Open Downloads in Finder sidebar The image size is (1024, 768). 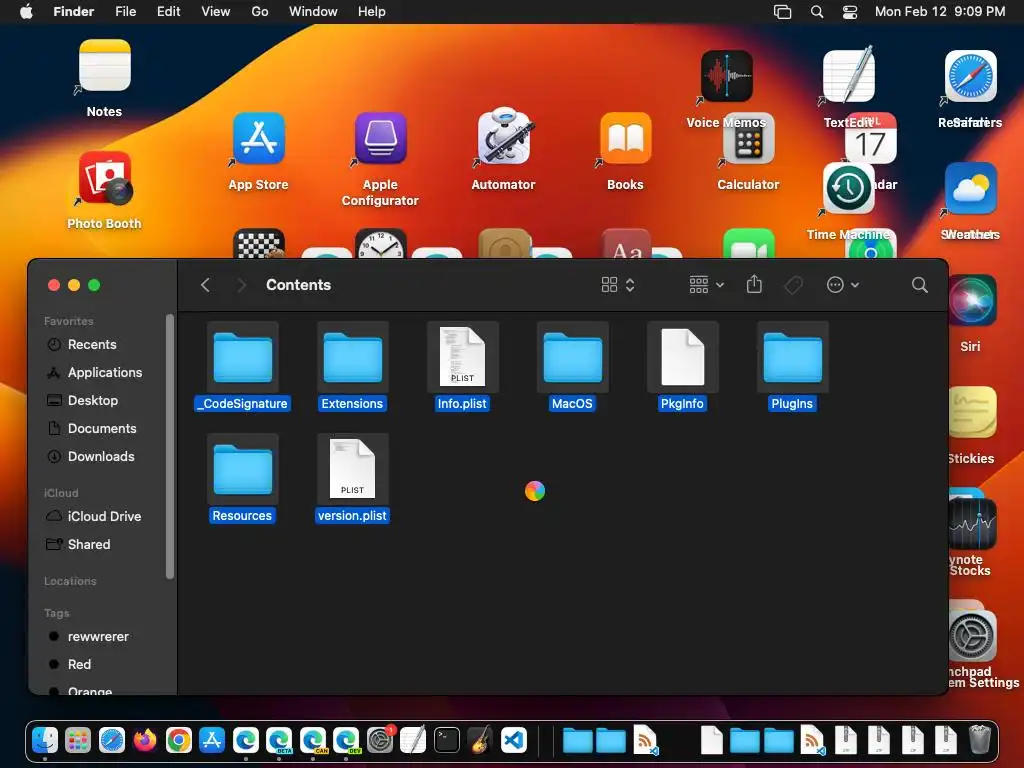tap(101, 456)
